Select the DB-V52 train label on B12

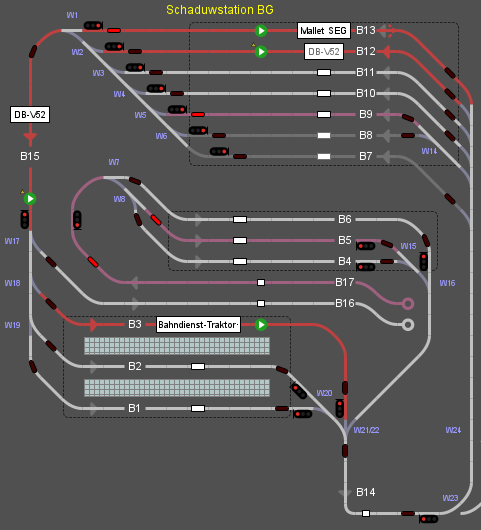pyautogui.click(x=324, y=52)
